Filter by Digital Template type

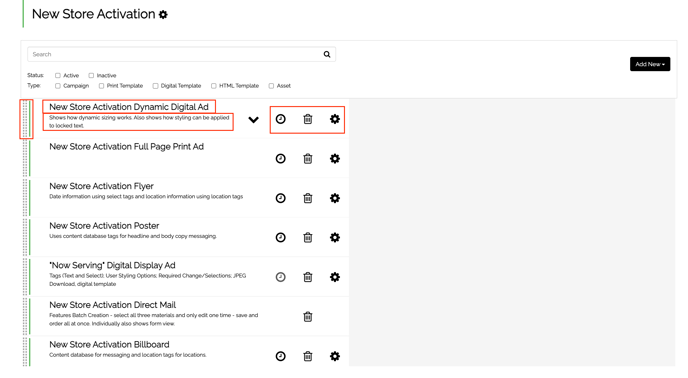155,86
